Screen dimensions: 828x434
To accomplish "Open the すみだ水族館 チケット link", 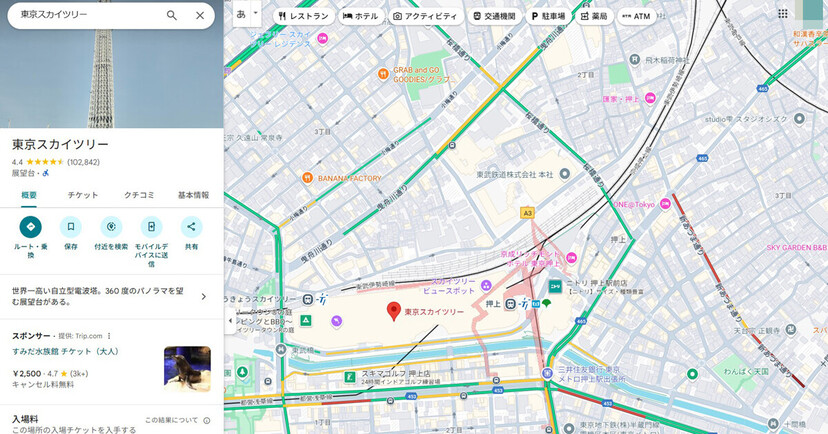I will (66, 351).
